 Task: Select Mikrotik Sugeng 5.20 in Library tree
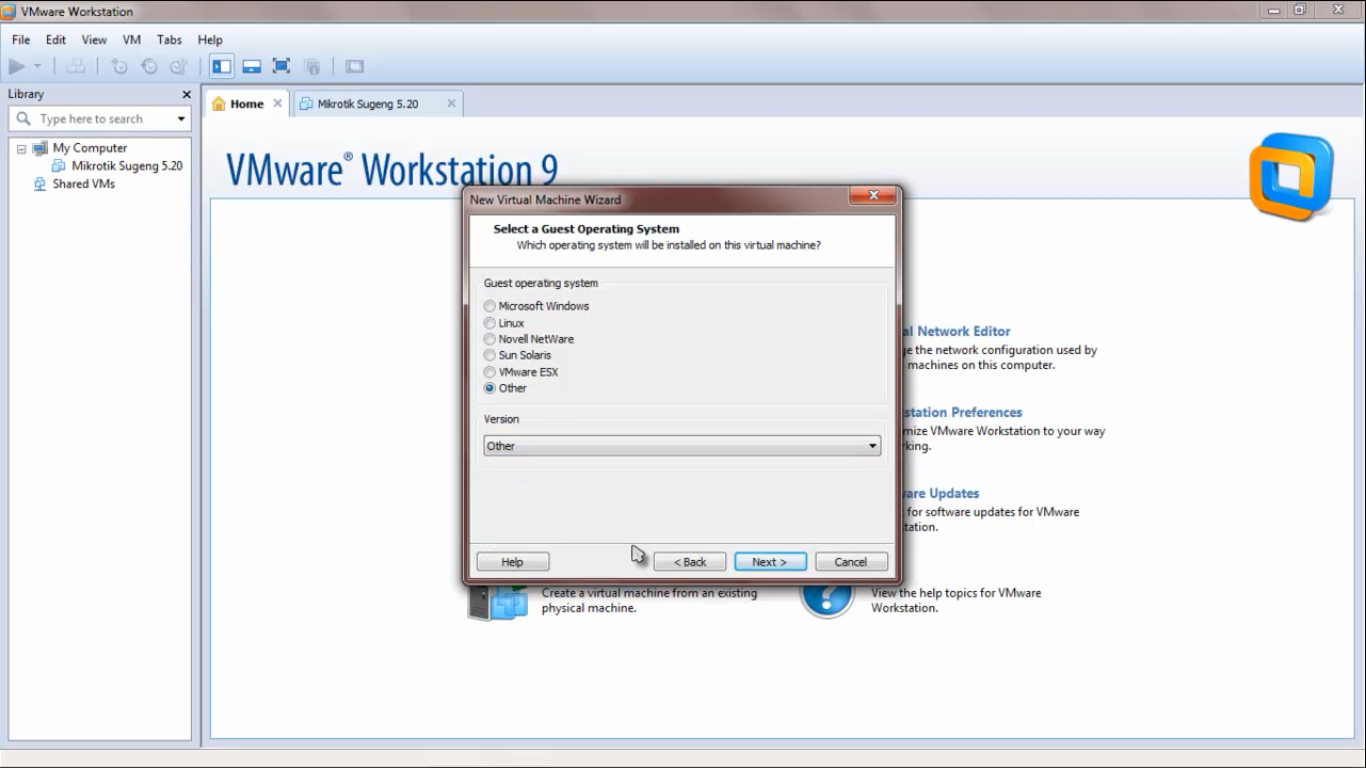tap(127, 166)
